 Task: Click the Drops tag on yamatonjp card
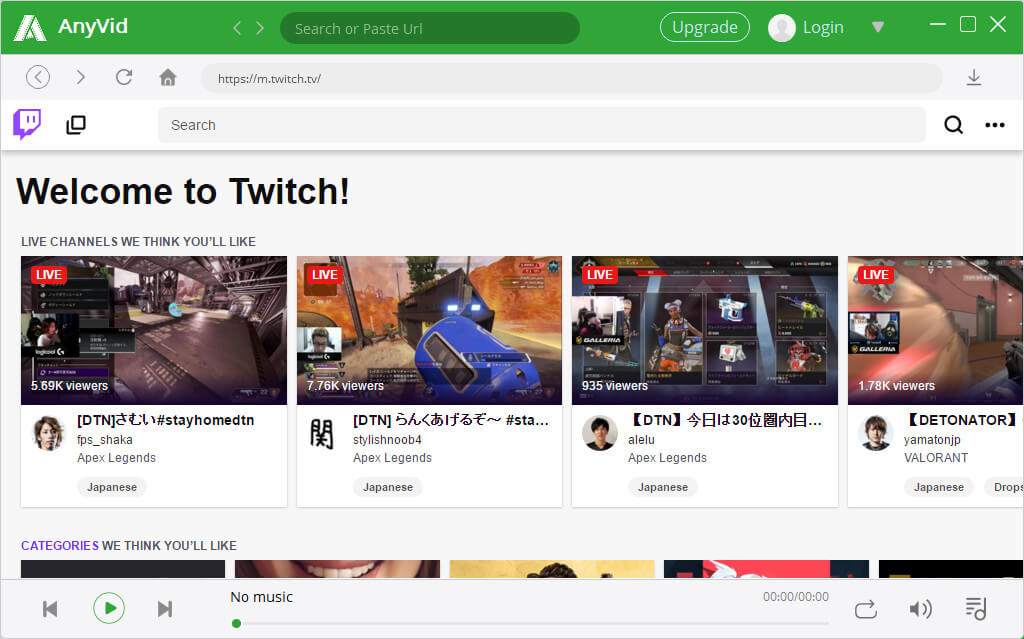[x=1004, y=487]
